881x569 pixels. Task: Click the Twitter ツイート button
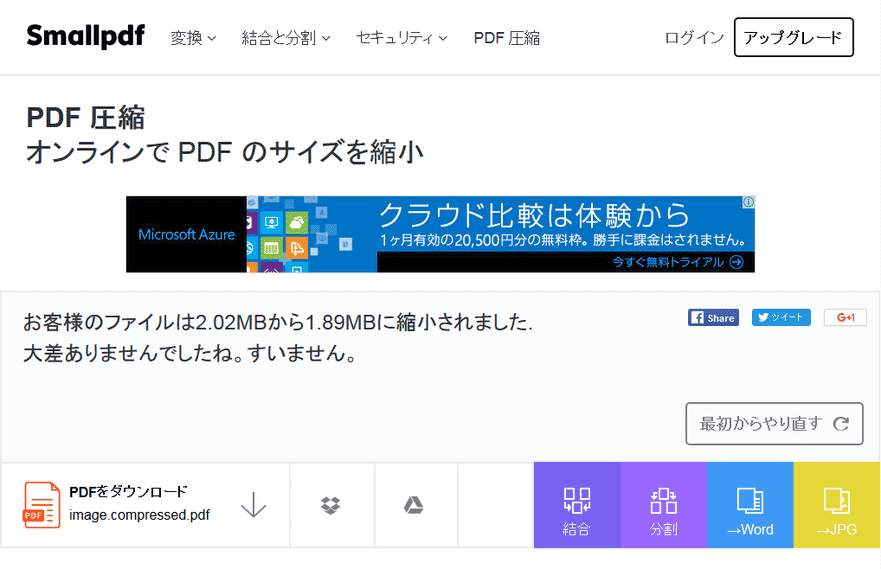point(781,317)
